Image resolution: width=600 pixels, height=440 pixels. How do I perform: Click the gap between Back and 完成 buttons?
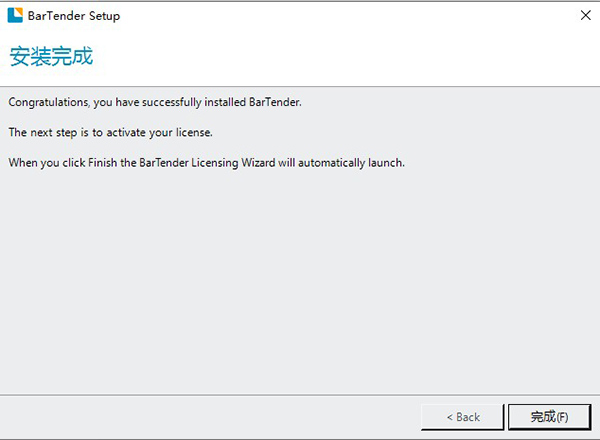point(503,416)
